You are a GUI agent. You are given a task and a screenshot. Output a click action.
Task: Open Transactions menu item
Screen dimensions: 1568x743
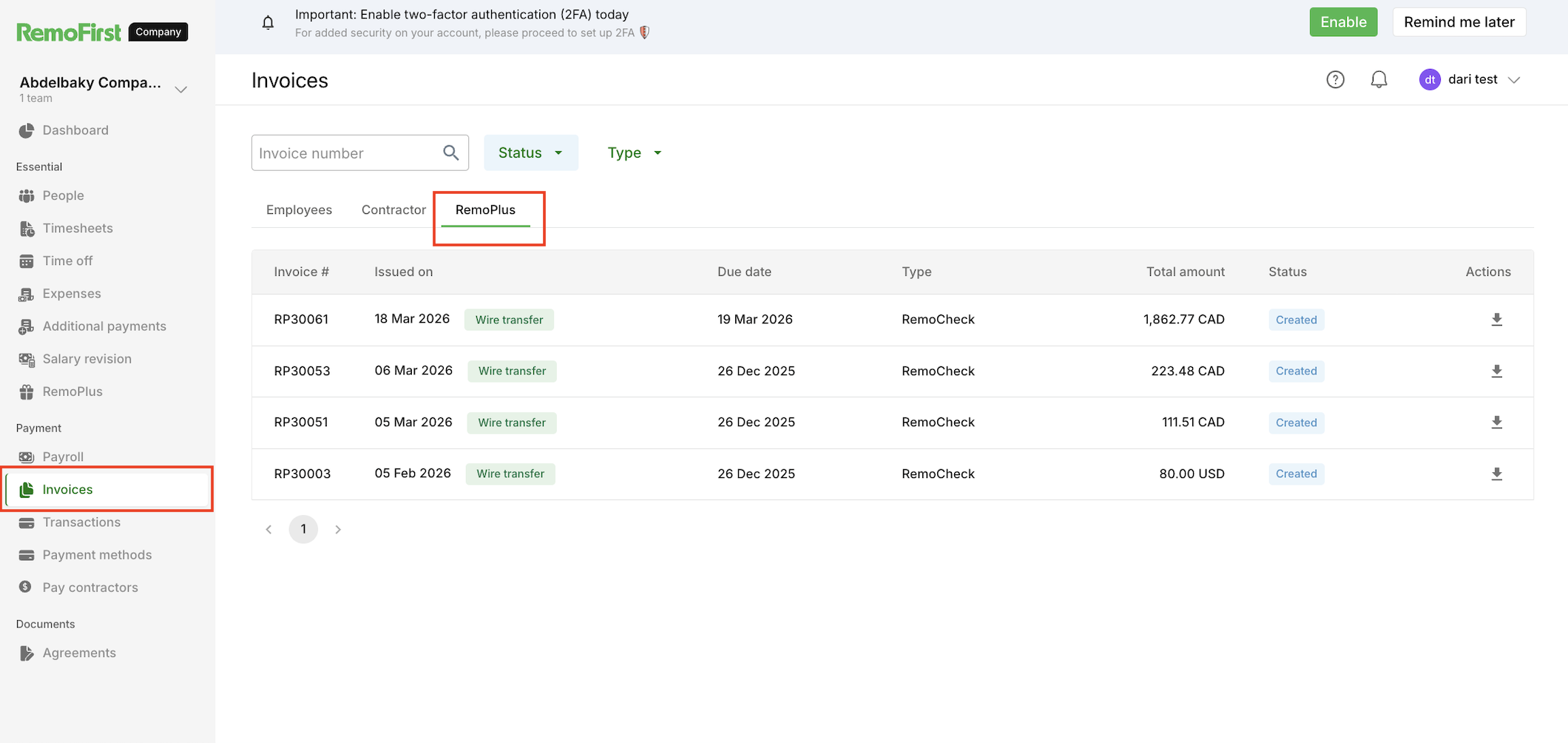click(x=81, y=522)
